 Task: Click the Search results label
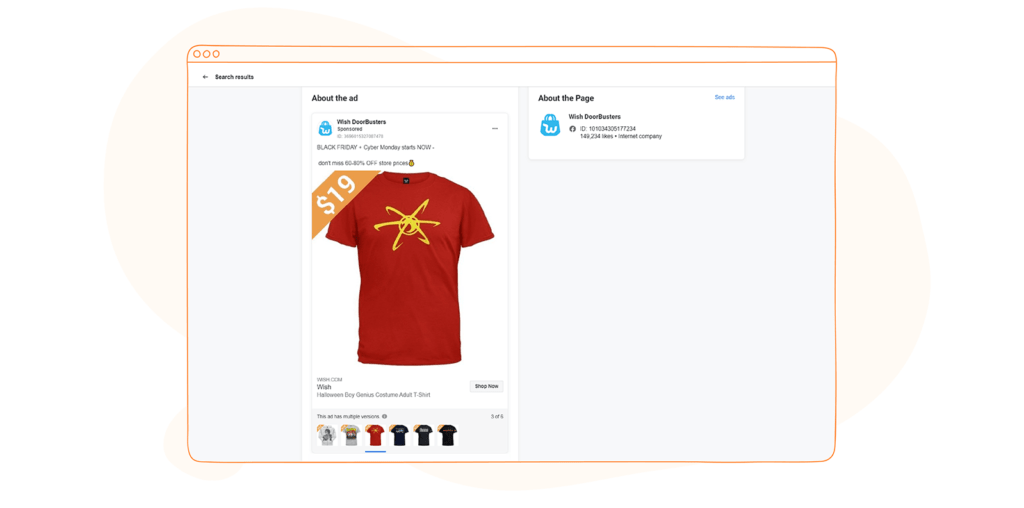click(234, 77)
